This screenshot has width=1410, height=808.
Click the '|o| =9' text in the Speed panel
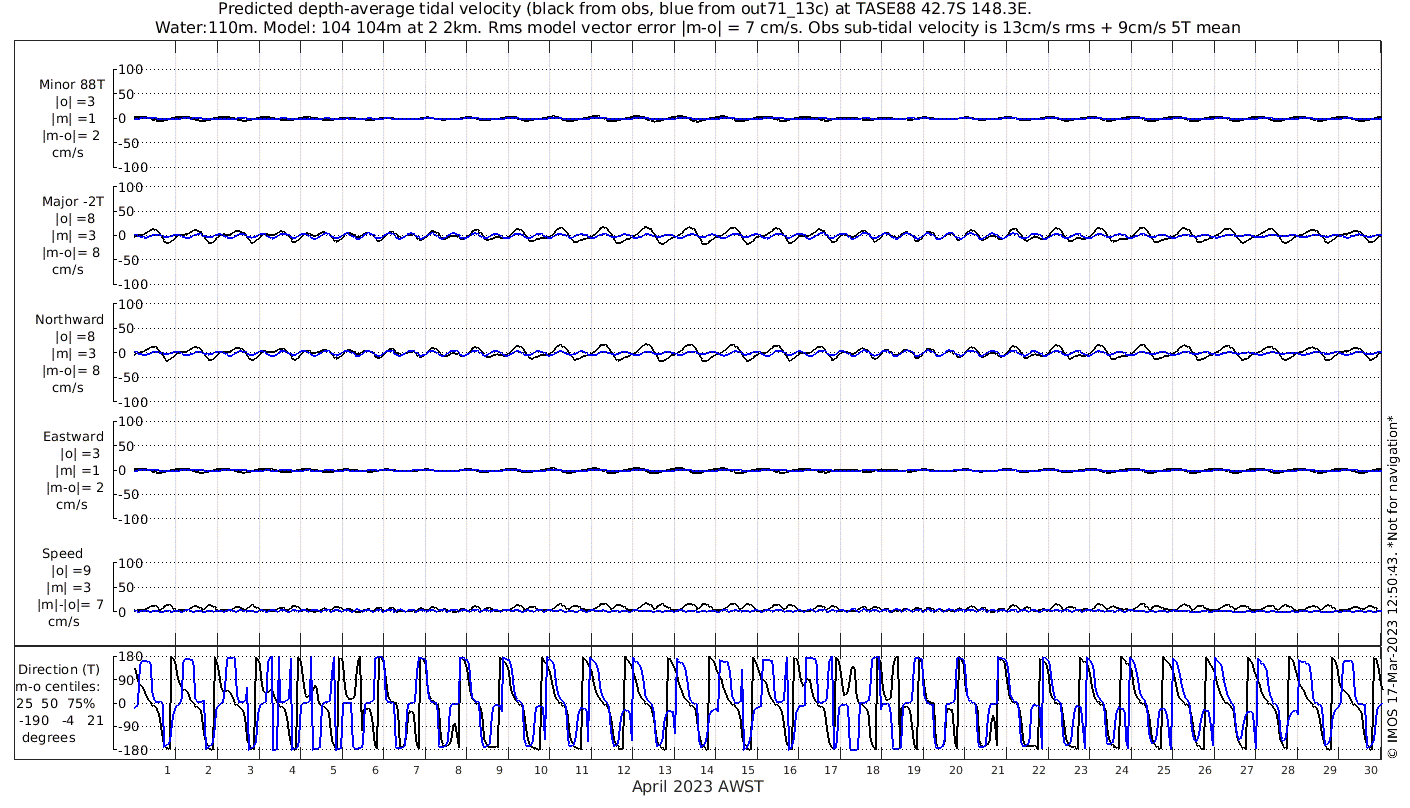[71, 571]
